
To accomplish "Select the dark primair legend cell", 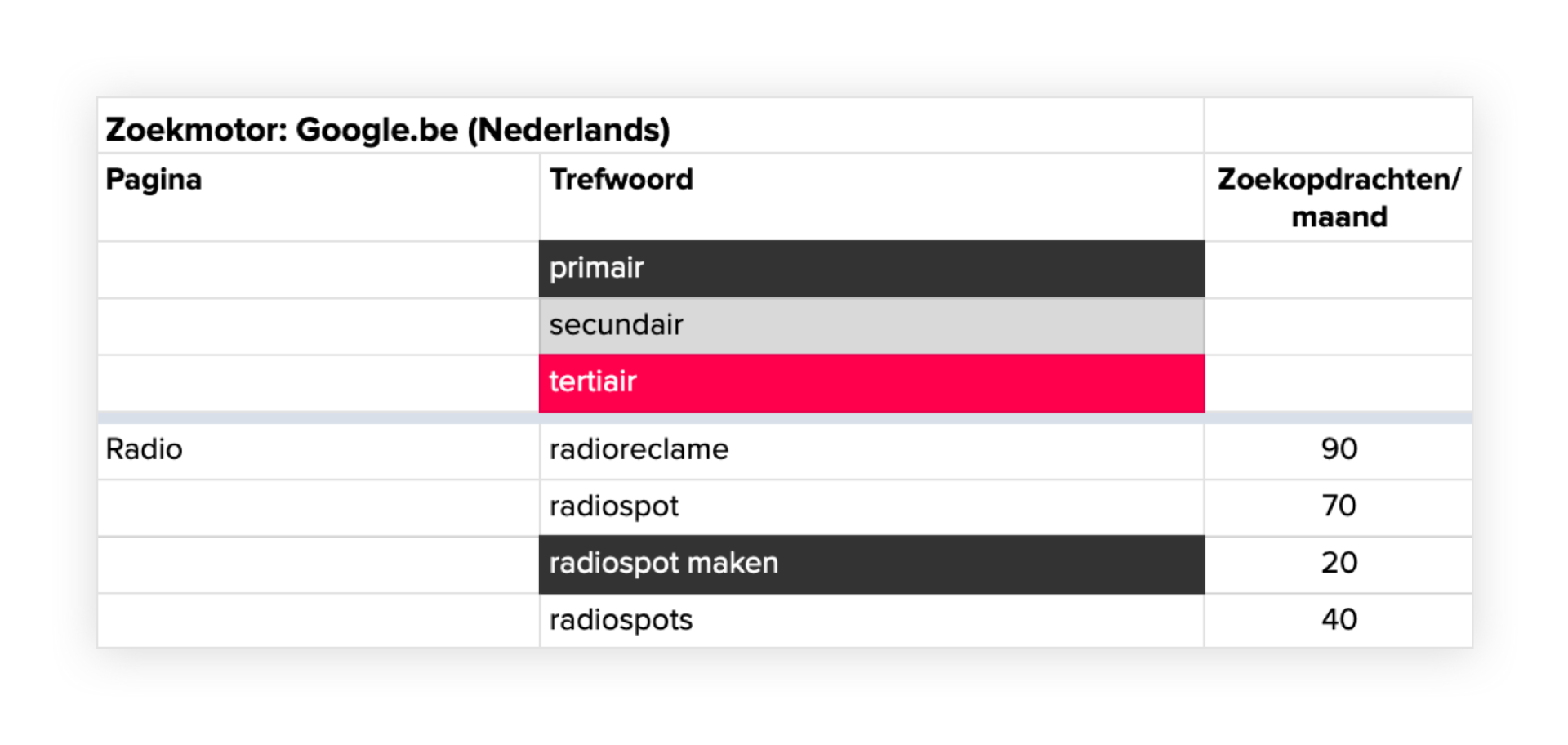I will click(871, 269).
